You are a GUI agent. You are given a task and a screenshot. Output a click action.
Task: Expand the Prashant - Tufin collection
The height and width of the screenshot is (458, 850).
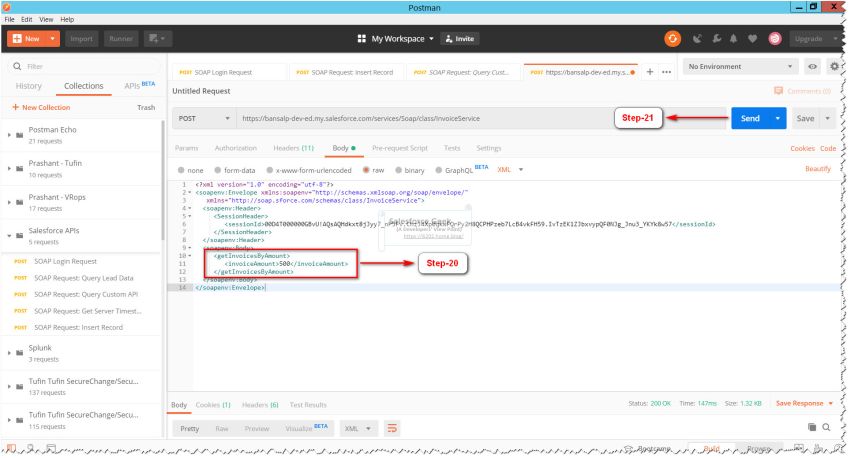pos(9,168)
